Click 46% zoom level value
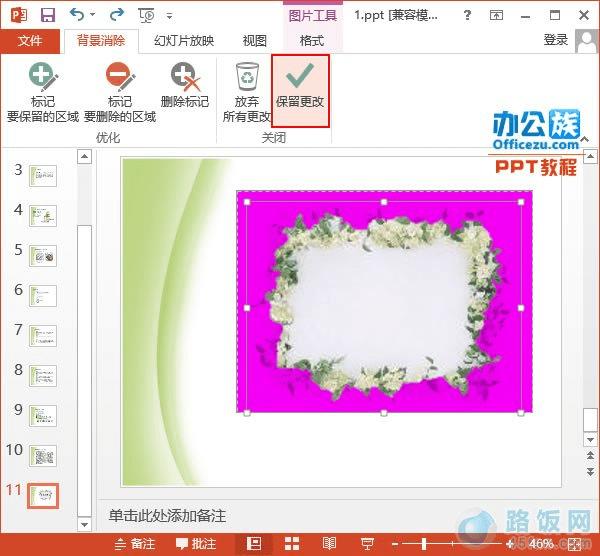 pos(541,544)
